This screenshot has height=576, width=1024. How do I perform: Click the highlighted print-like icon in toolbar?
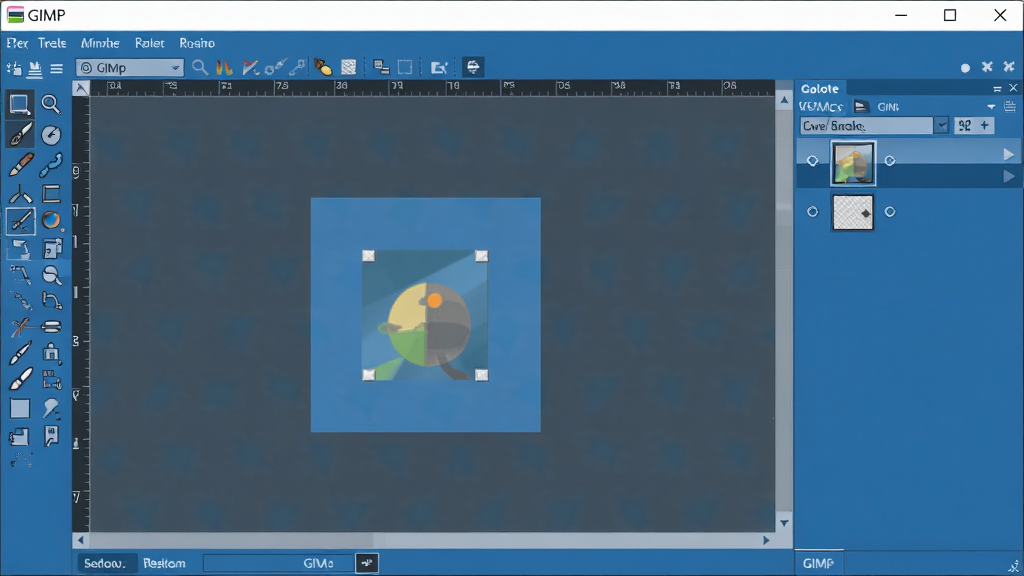pos(473,67)
